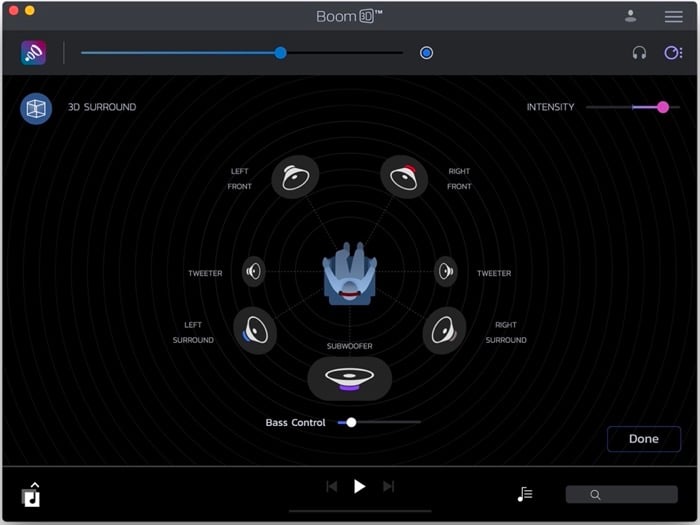This screenshot has width=700, height=525.
Task: Open the hamburger menu
Action: click(x=673, y=17)
